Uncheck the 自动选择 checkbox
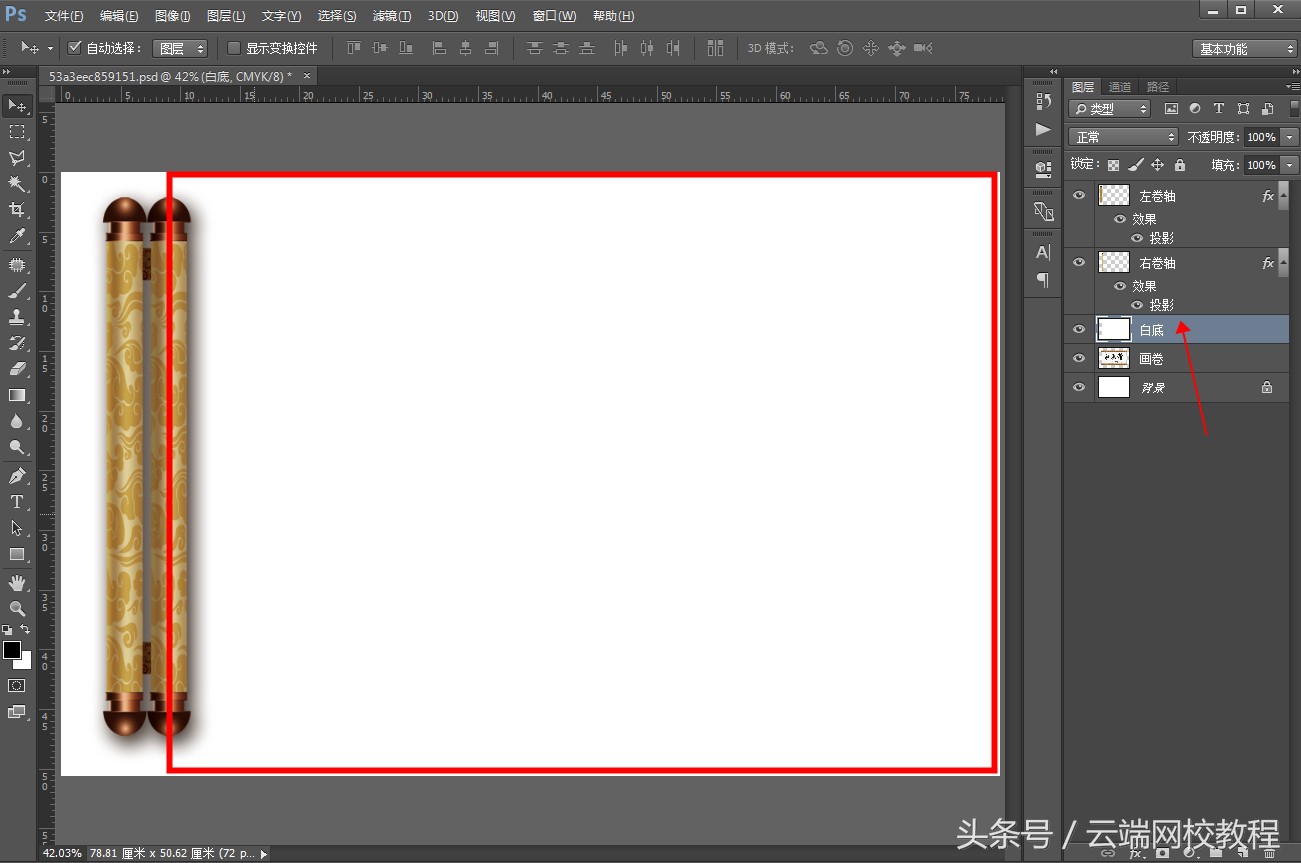Viewport: 1301px width, 863px height. [74, 47]
